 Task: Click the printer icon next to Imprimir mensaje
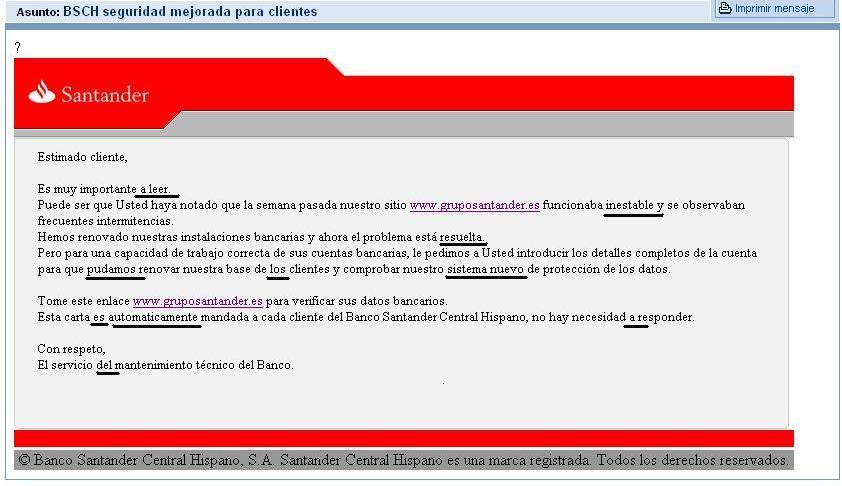coord(725,8)
